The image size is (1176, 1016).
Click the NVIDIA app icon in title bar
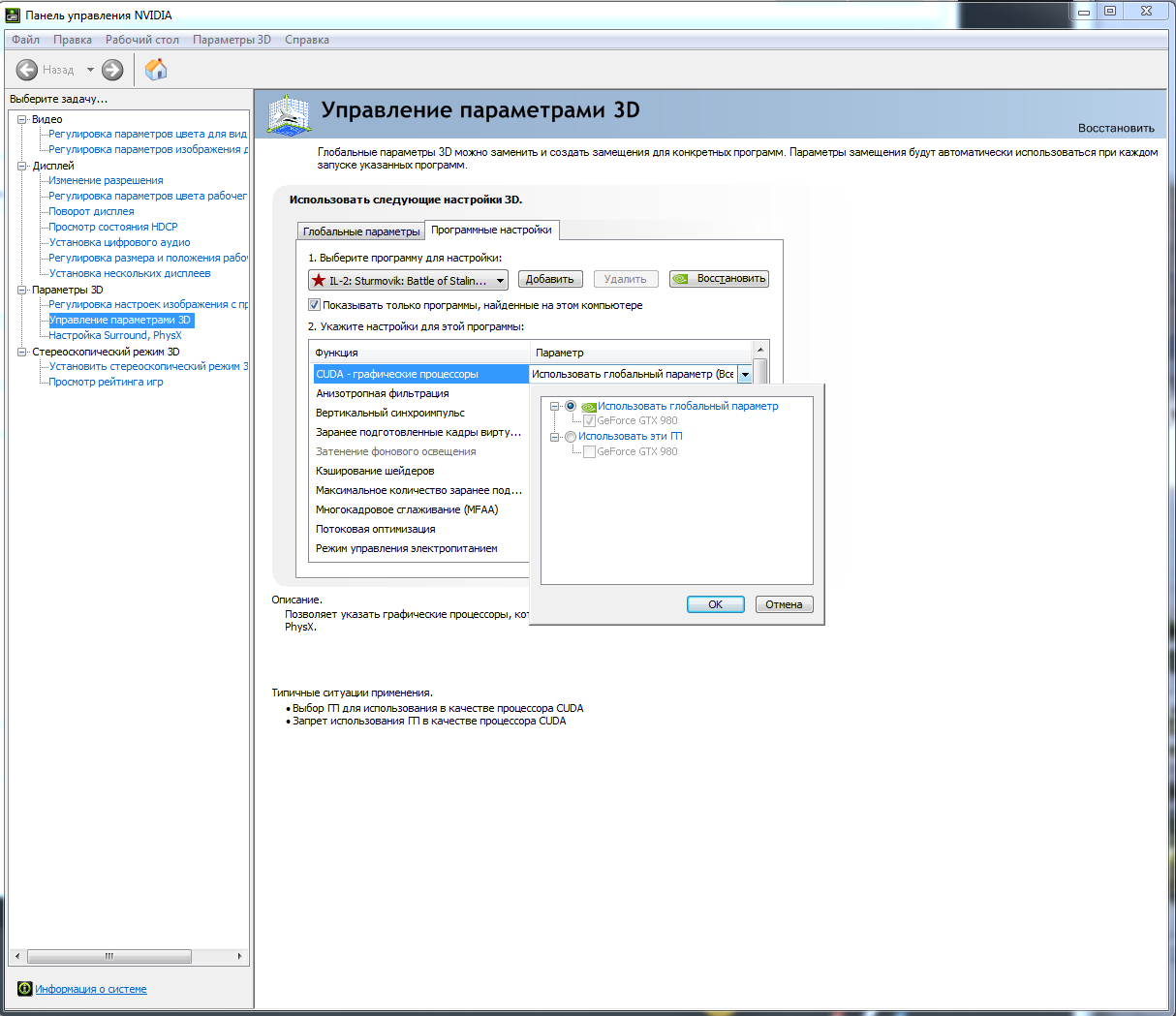coord(13,15)
